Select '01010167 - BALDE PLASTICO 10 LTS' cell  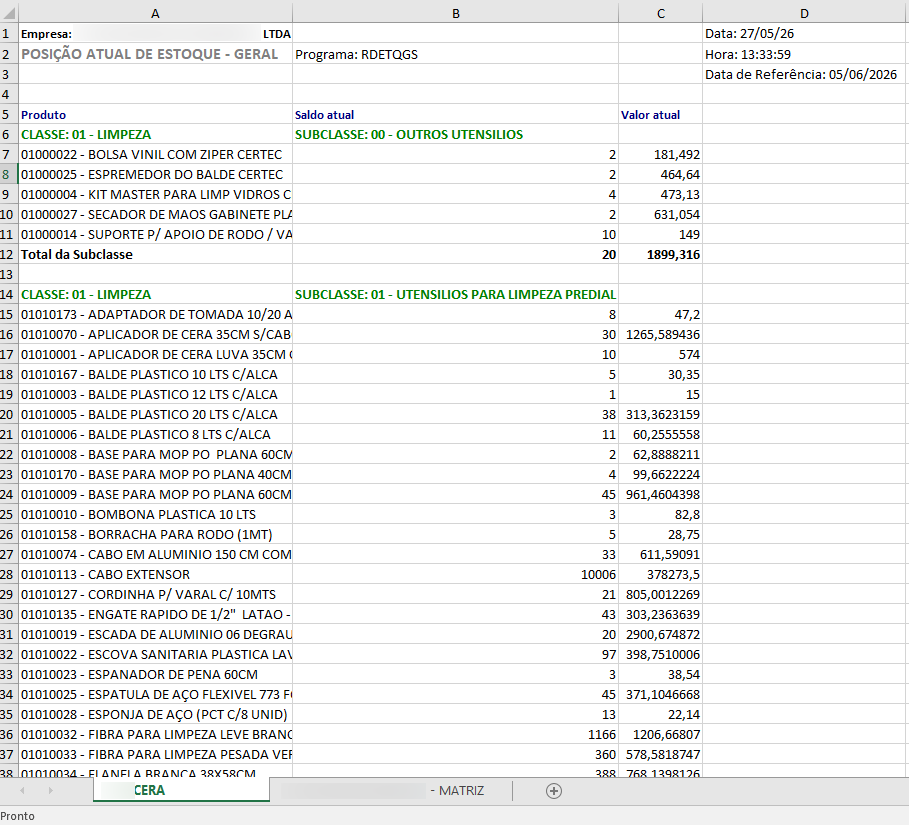pos(155,375)
